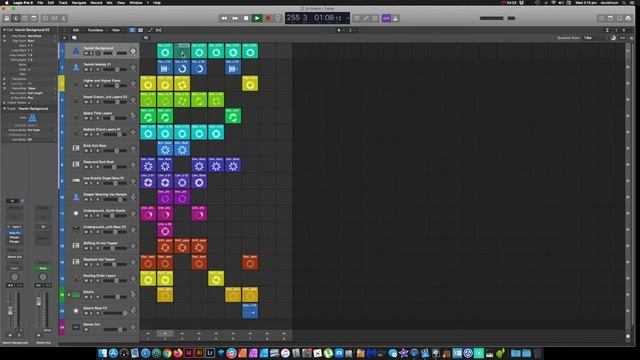Open the Note Pad on the right of the control bar
This screenshot has width=640, height=360.
pyautogui.click(x=610, y=18)
